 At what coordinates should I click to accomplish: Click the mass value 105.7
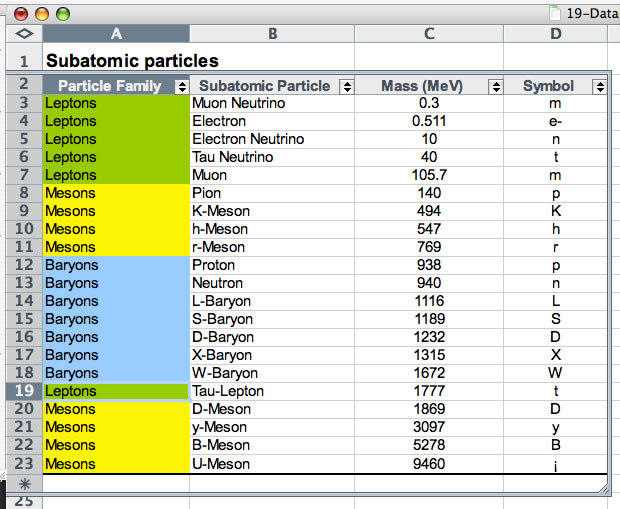tap(429, 175)
